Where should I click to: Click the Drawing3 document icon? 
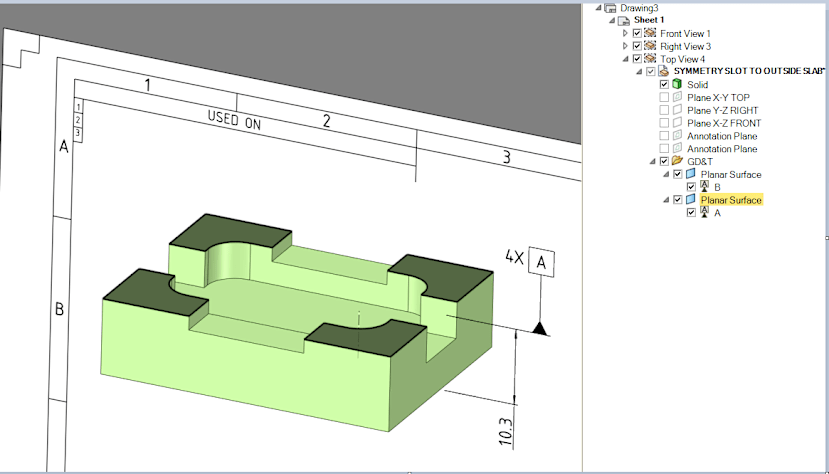(611, 8)
